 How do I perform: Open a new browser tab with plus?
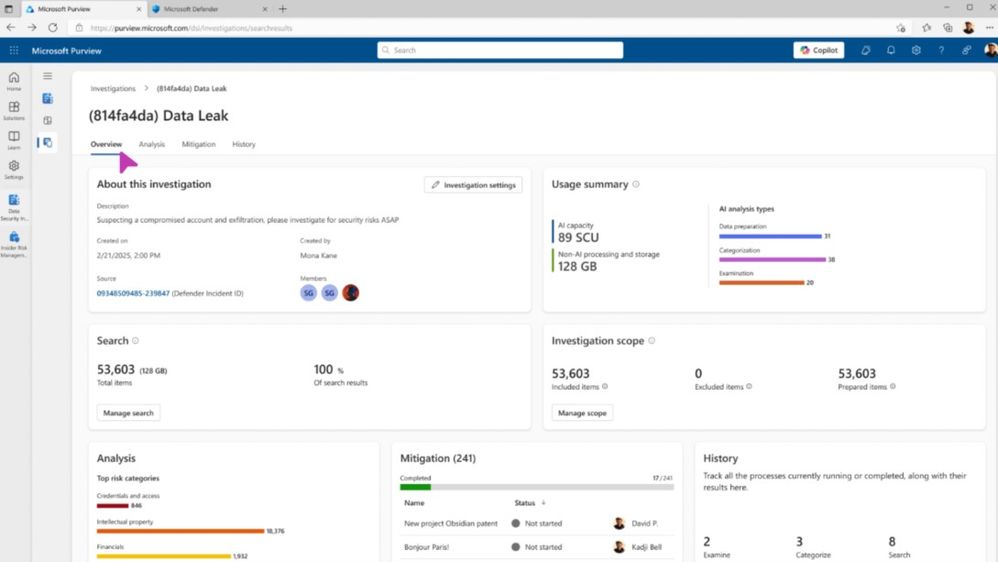283,9
